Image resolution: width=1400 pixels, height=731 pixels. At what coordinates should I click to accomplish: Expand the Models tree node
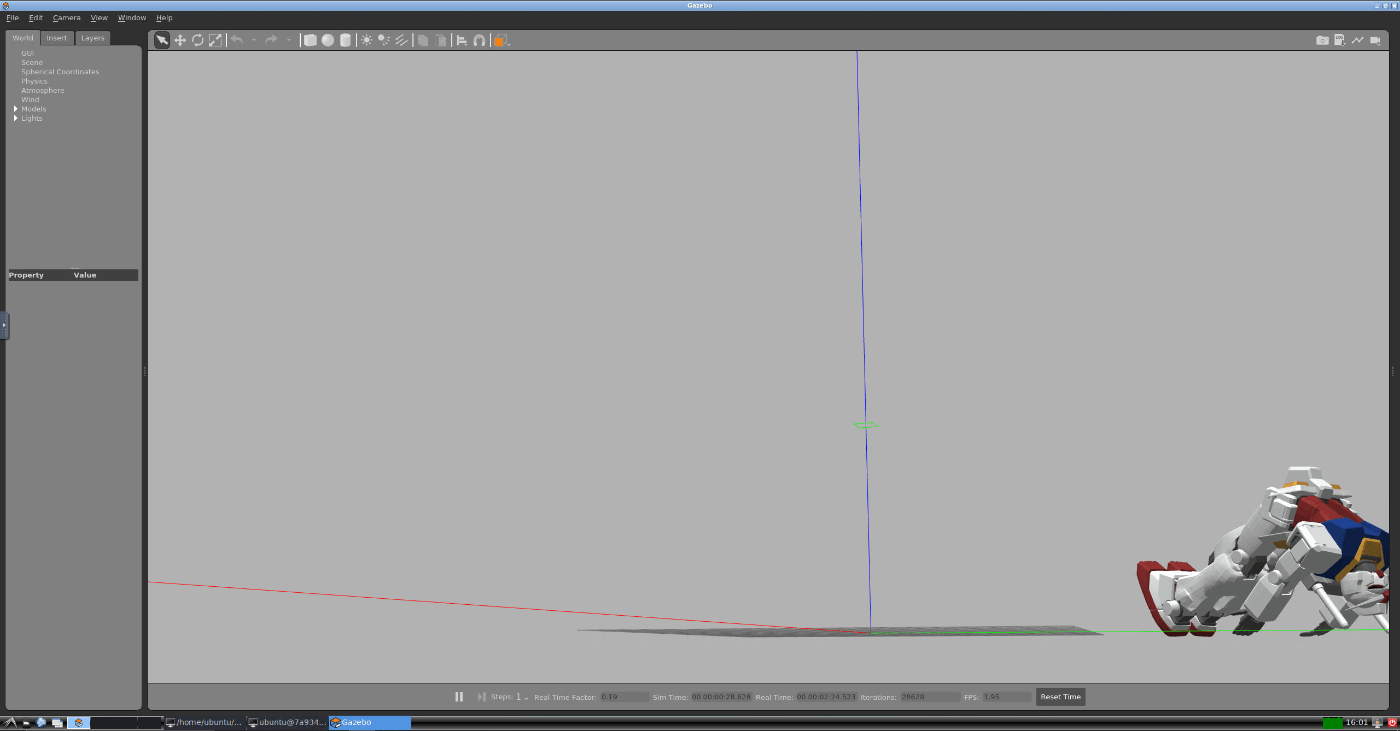pyautogui.click(x=15, y=109)
